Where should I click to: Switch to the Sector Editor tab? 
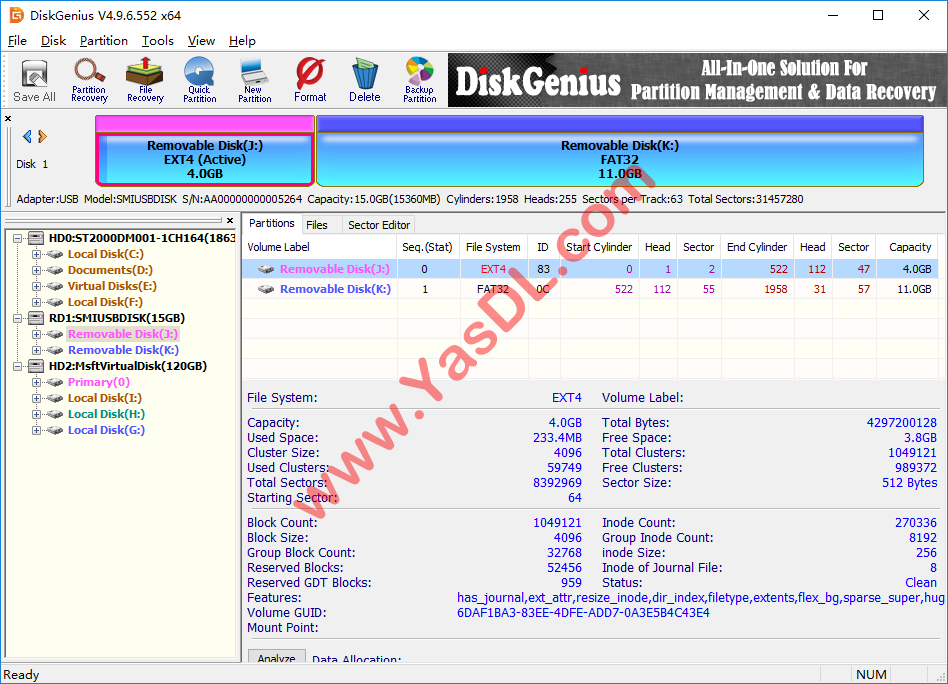(379, 225)
